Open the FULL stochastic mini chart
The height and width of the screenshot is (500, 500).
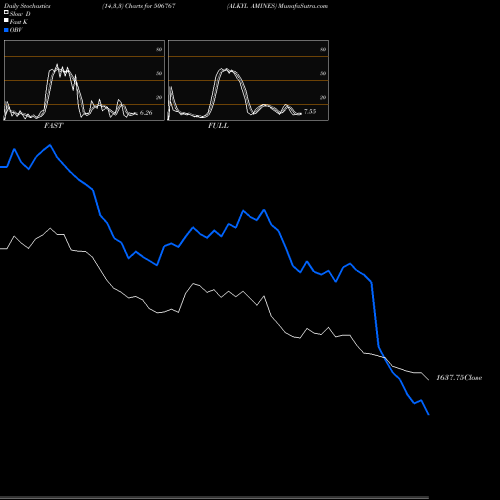pos(248,80)
